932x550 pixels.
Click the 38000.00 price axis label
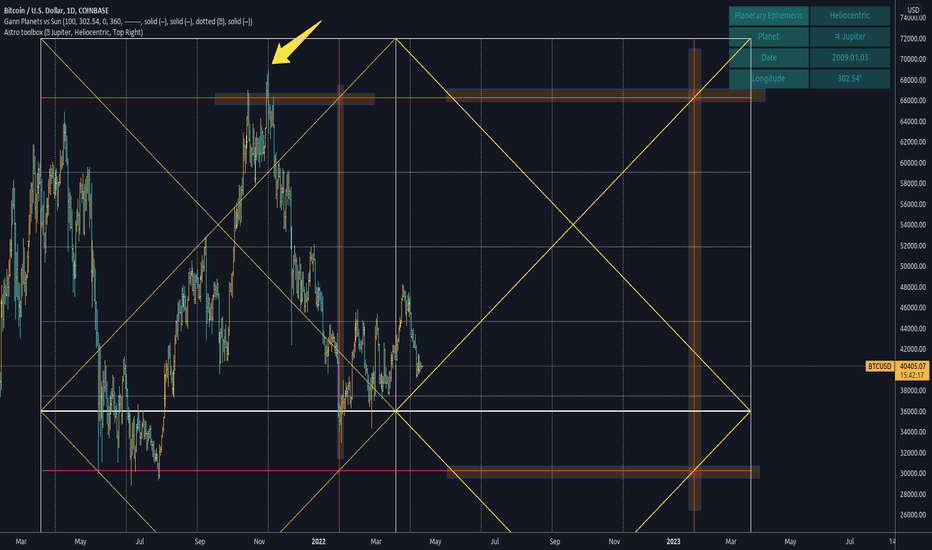(913, 391)
